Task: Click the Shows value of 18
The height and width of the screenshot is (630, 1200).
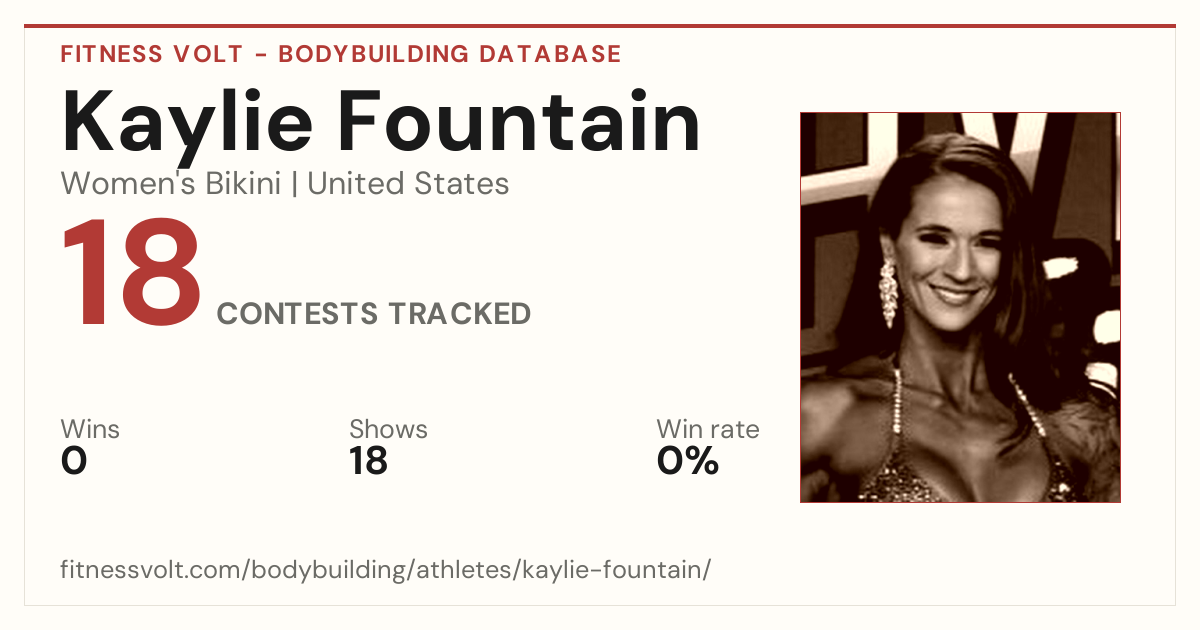Action: tap(369, 461)
